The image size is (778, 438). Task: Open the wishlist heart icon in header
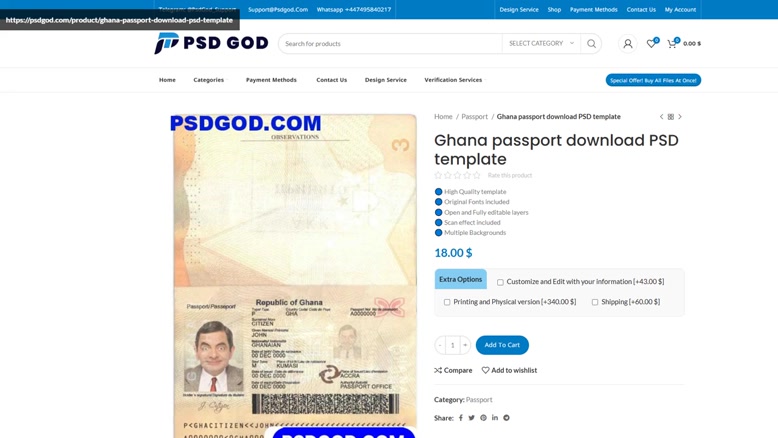[x=651, y=43]
